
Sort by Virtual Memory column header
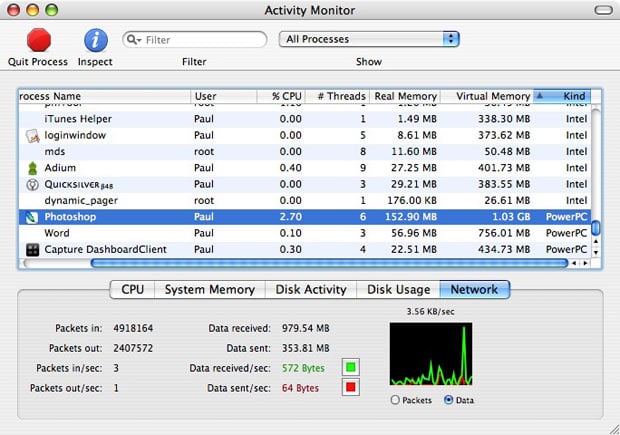tap(487, 96)
